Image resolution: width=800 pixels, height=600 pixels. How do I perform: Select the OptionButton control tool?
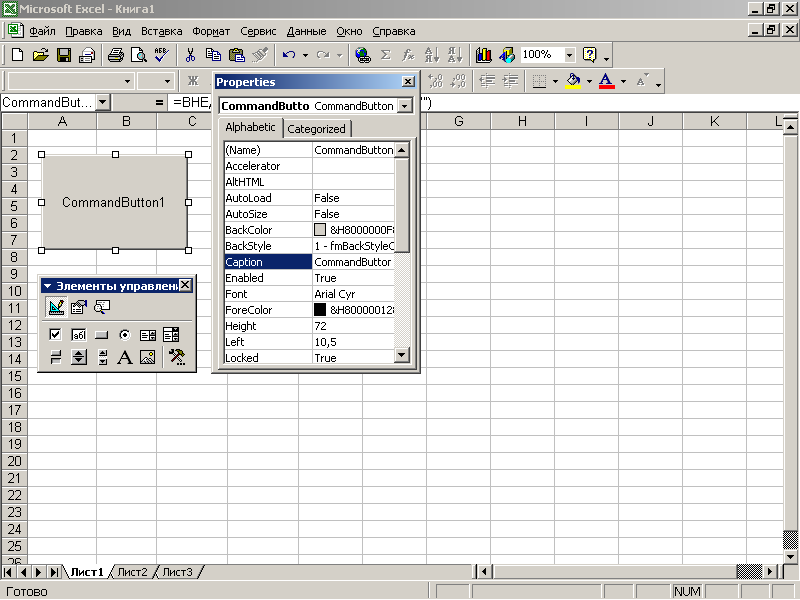tap(124, 335)
